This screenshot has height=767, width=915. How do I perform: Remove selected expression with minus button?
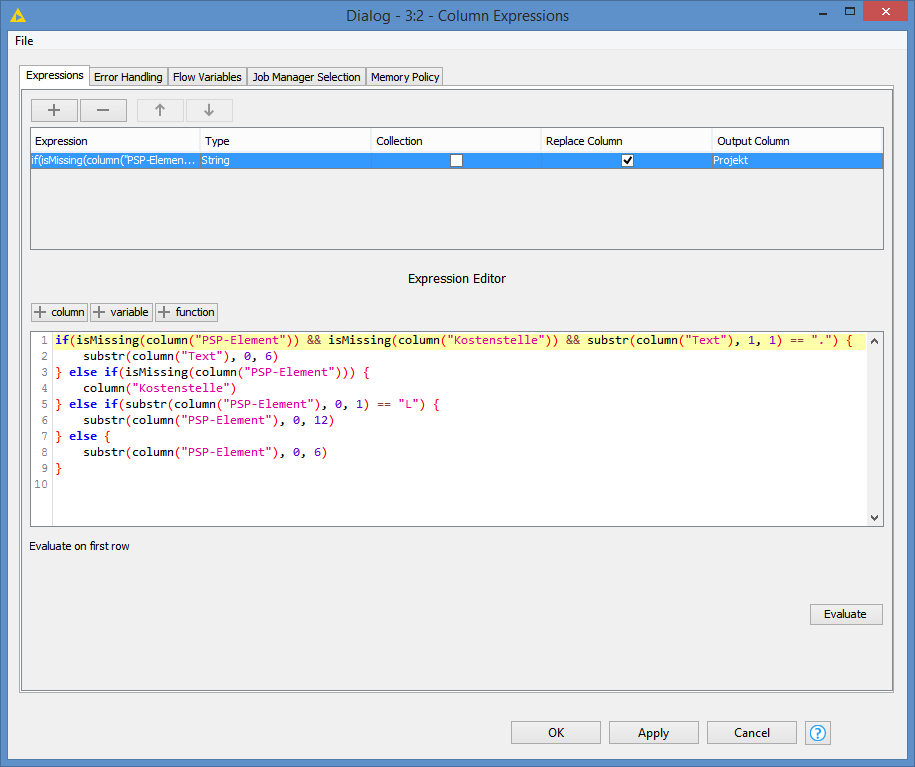103,111
